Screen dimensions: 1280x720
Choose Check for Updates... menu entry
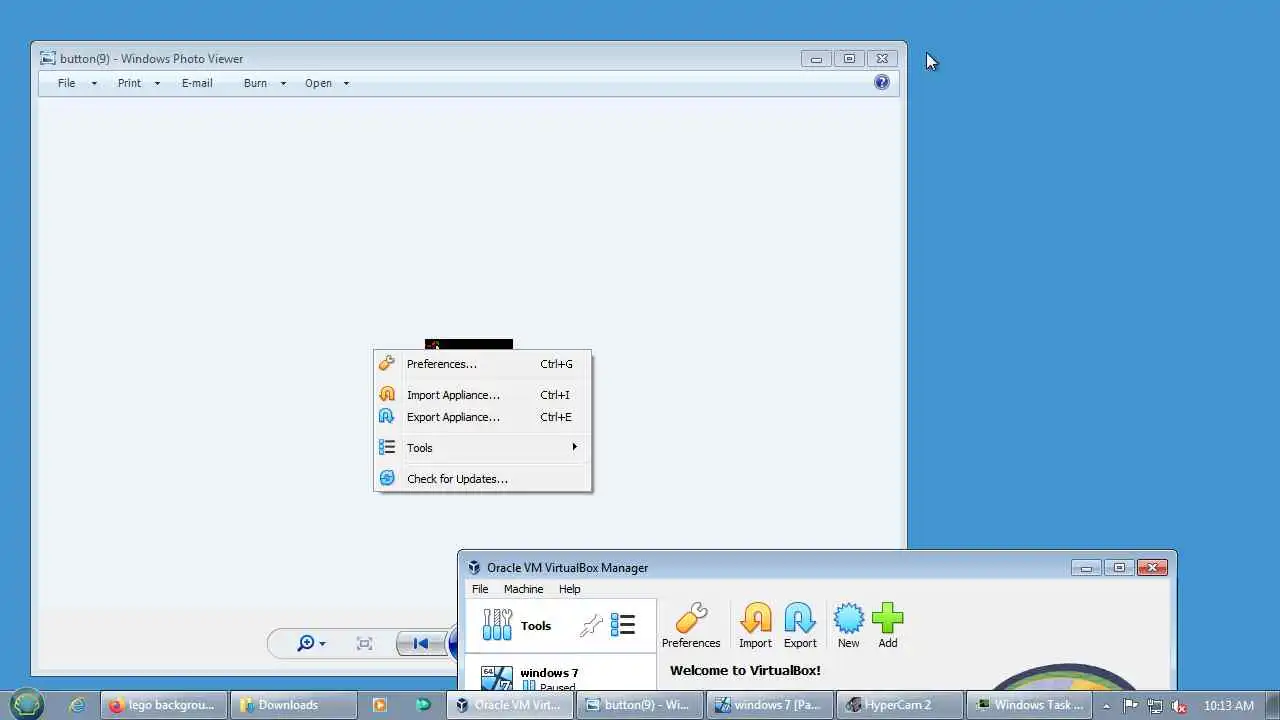483,479
